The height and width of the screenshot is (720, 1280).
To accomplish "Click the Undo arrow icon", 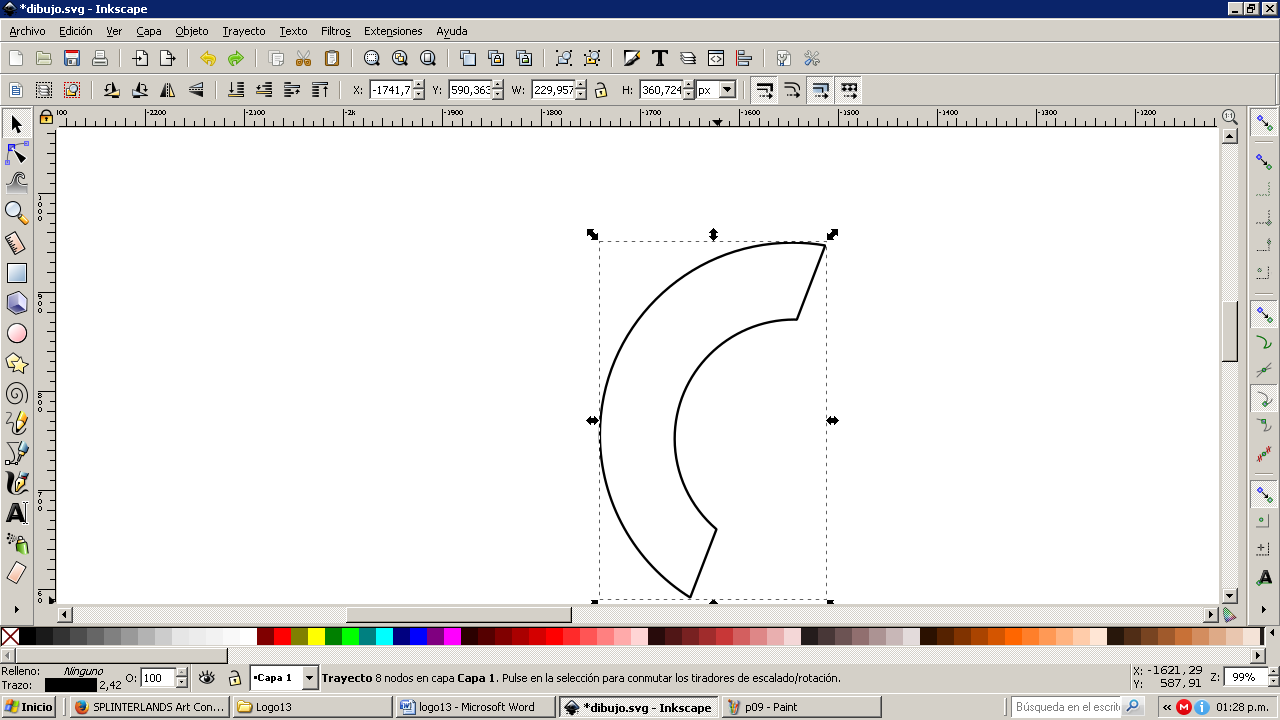I will (208, 58).
